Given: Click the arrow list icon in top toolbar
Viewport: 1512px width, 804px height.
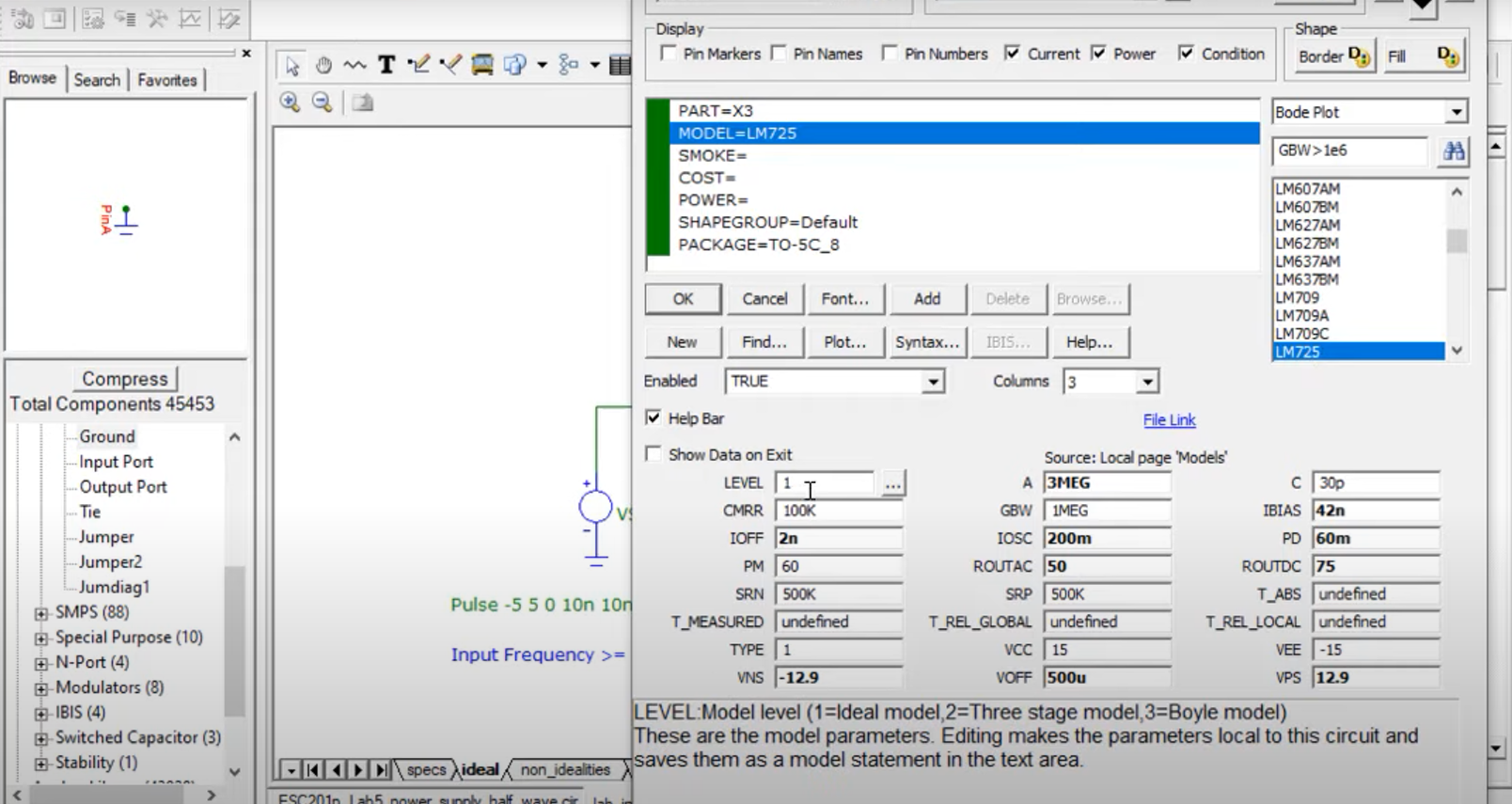Looking at the screenshot, I should 125,18.
